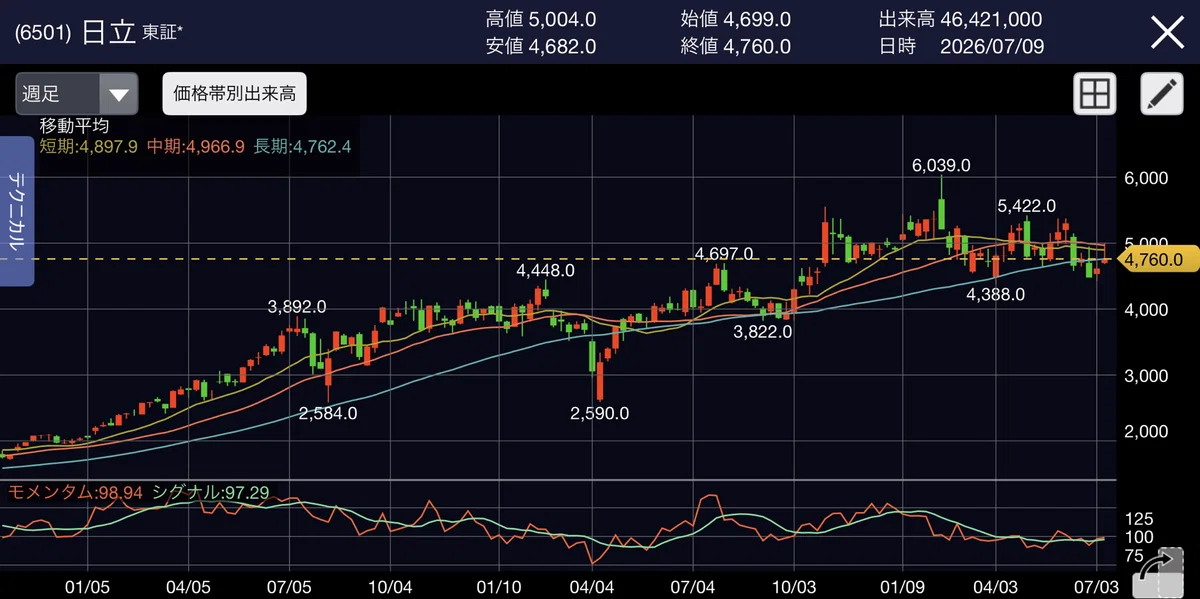Click the 価格帯別出来高 button

click(x=234, y=94)
